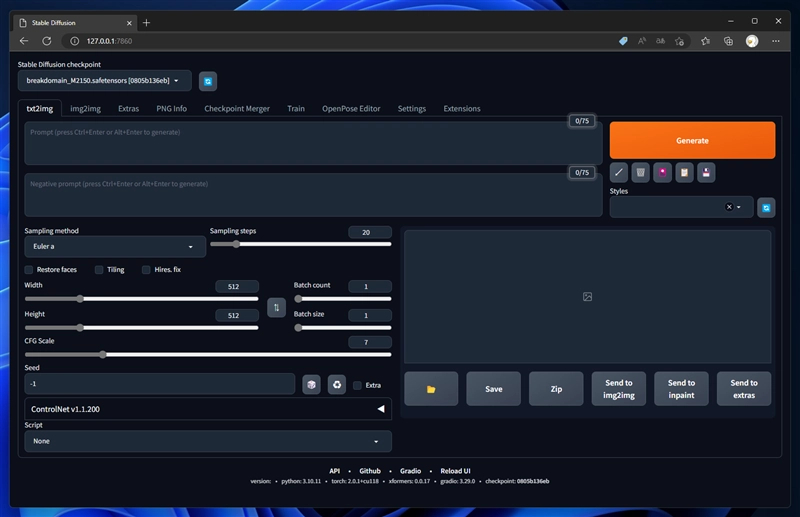The image size is (800, 517).
Task: Clear Styles selection with the X
Action: (729, 207)
